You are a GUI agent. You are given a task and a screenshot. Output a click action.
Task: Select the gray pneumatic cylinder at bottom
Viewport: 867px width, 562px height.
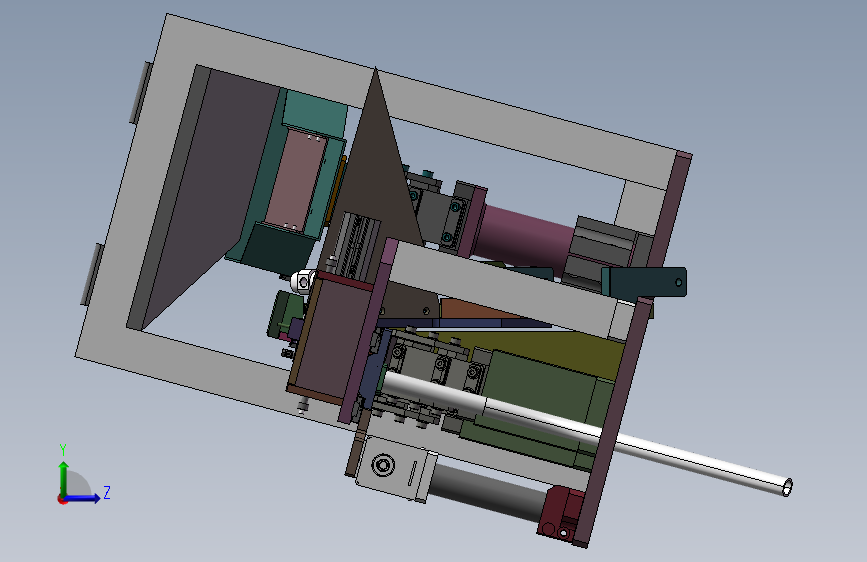click(487, 490)
